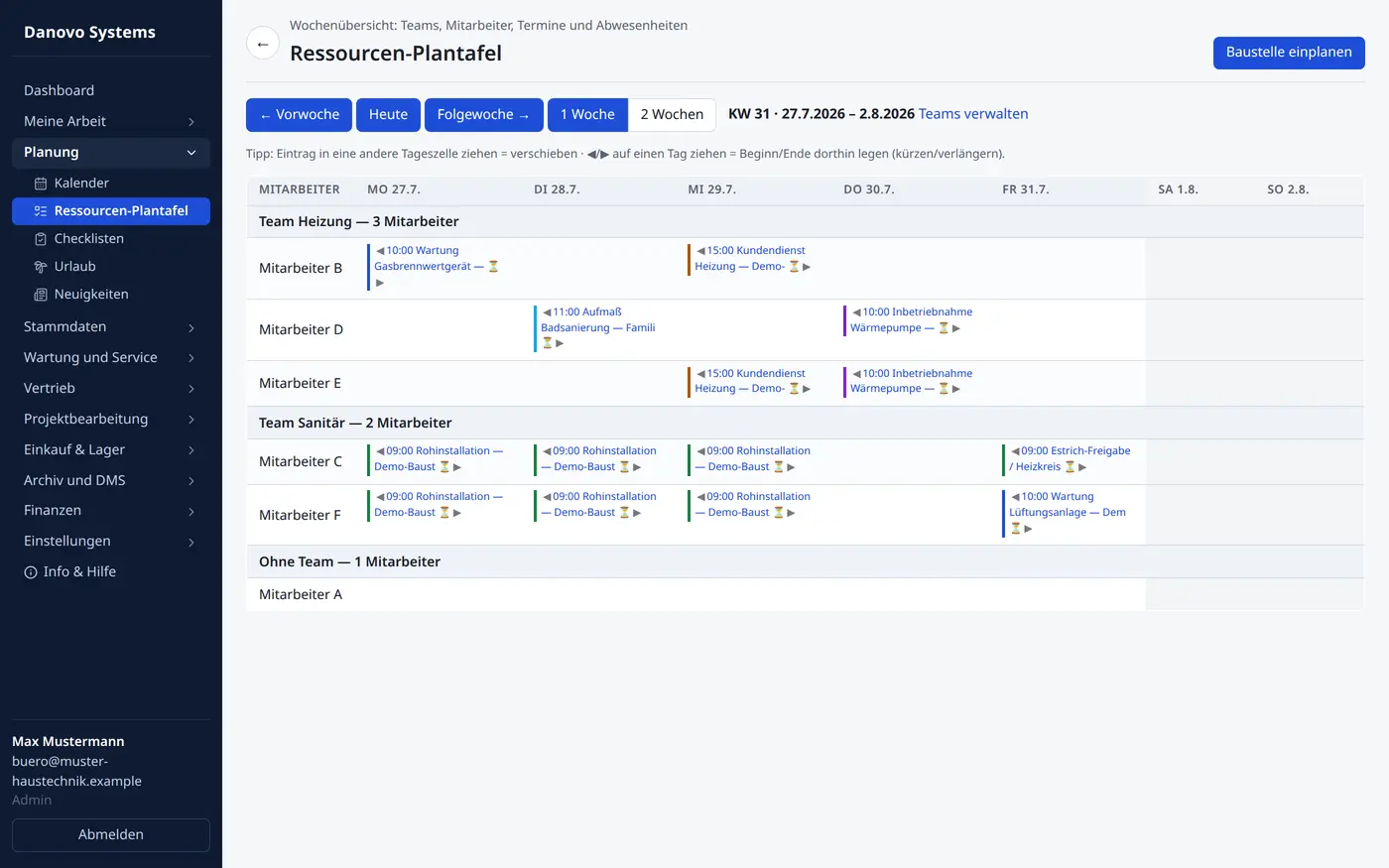Open Neuigkeiten under Planung

111,295
